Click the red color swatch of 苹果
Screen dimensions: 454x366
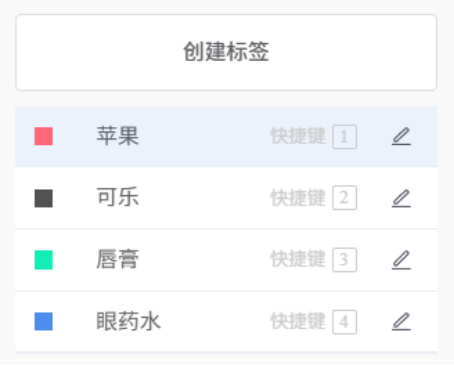(x=44, y=136)
